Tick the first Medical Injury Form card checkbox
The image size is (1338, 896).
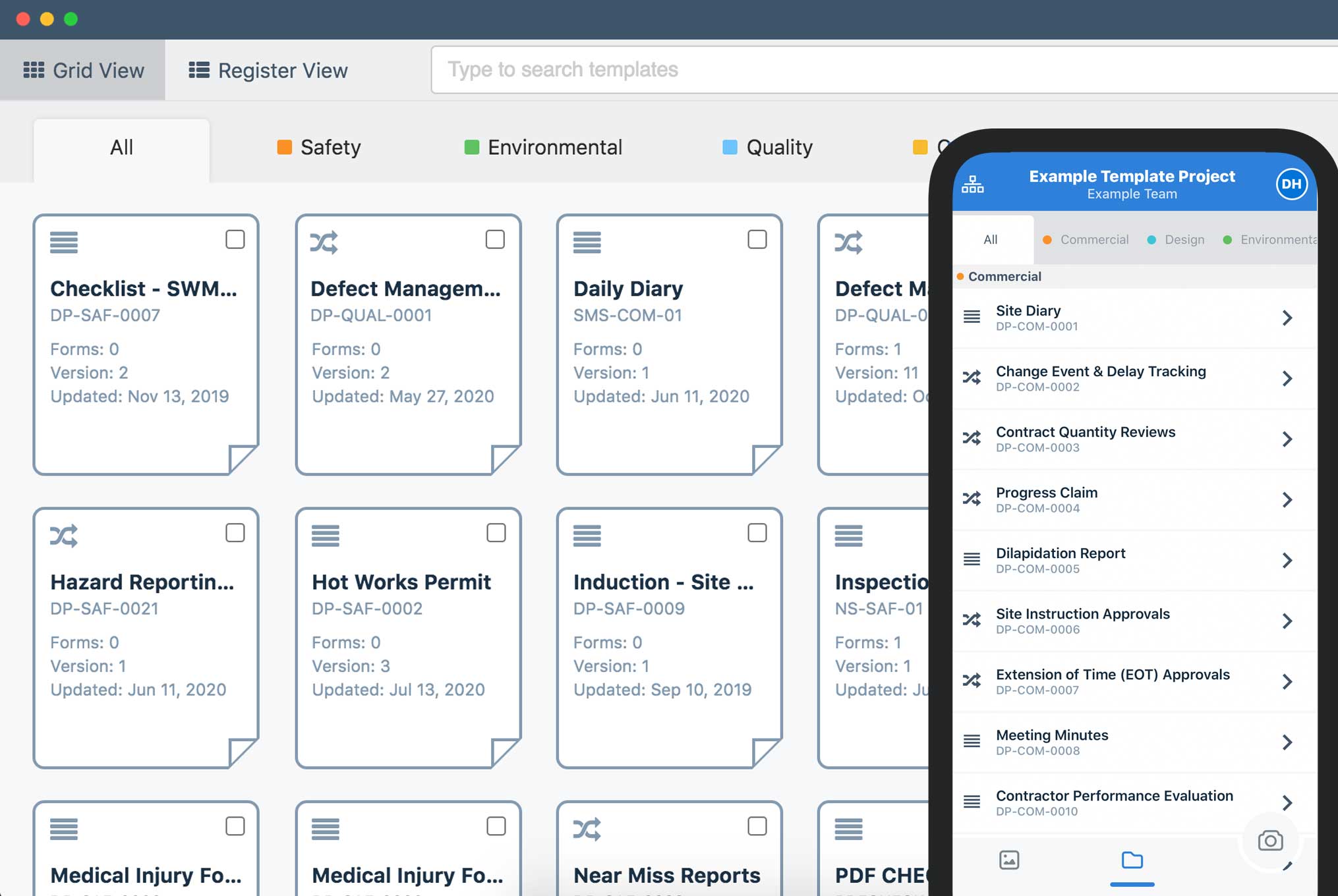(235, 826)
